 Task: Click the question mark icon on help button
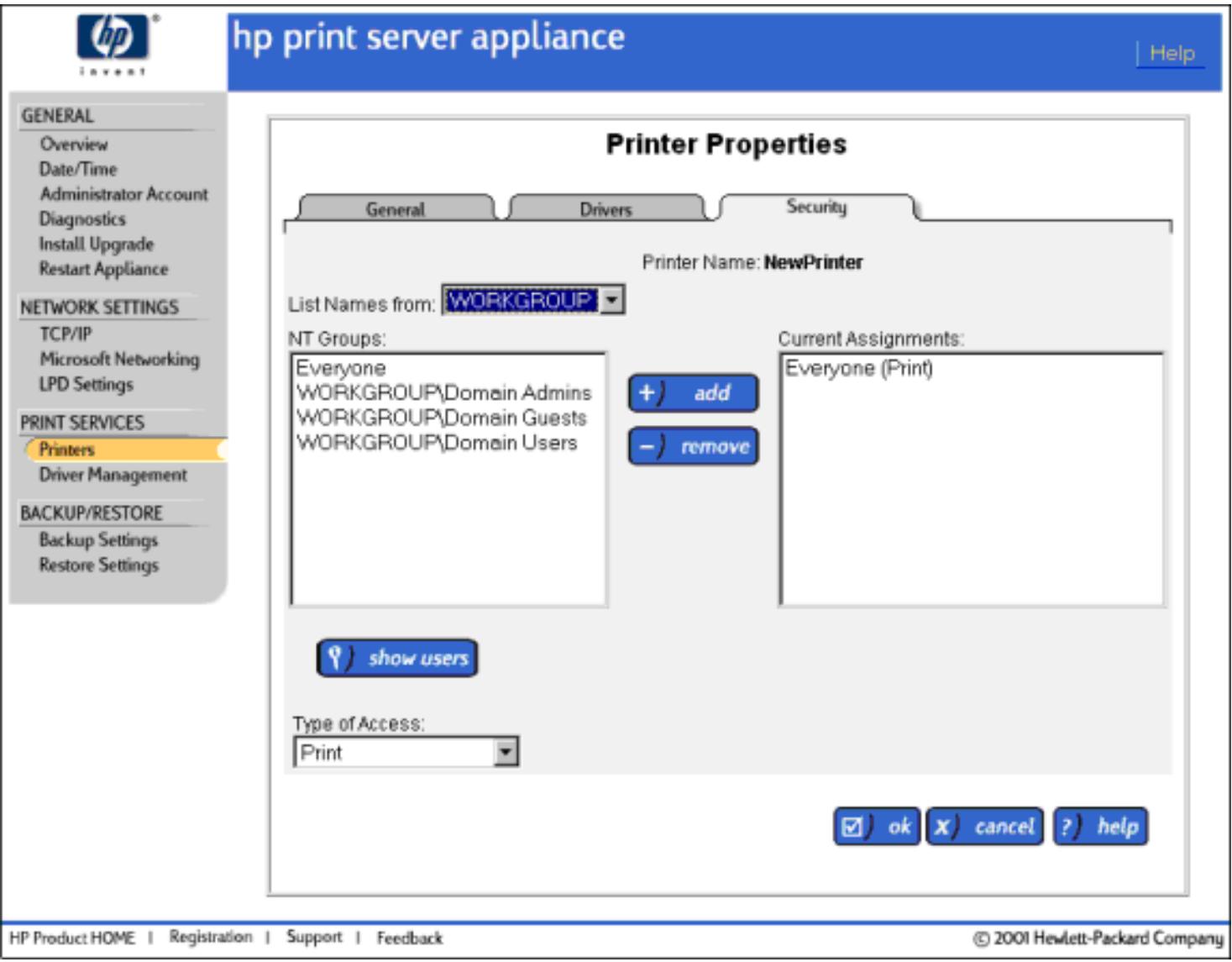1067,828
